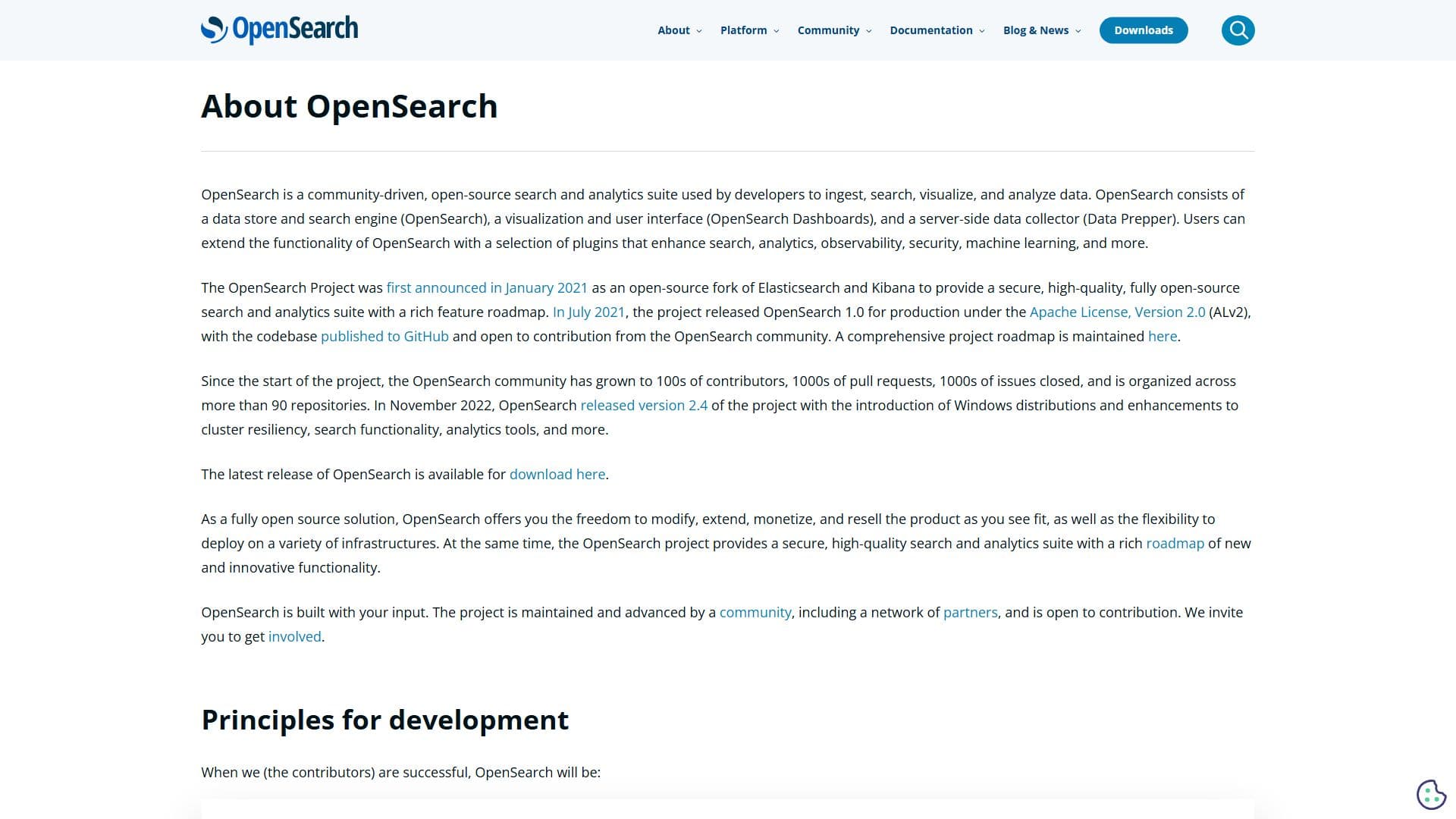Click the 'download here' link
The height and width of the screenshot is (819, 1456).
pos(557,475)
